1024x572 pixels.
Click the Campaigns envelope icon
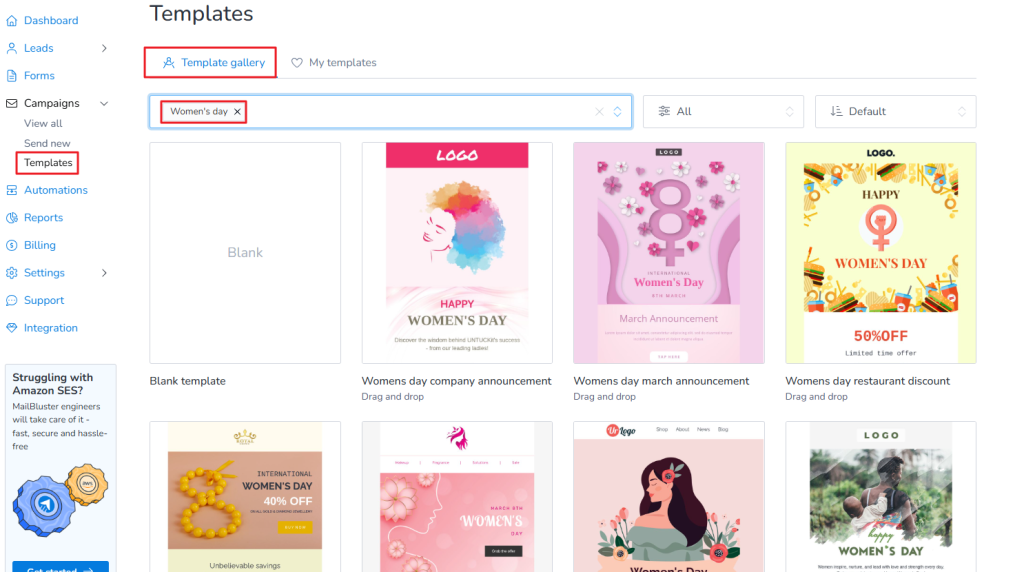coord(12,103)
